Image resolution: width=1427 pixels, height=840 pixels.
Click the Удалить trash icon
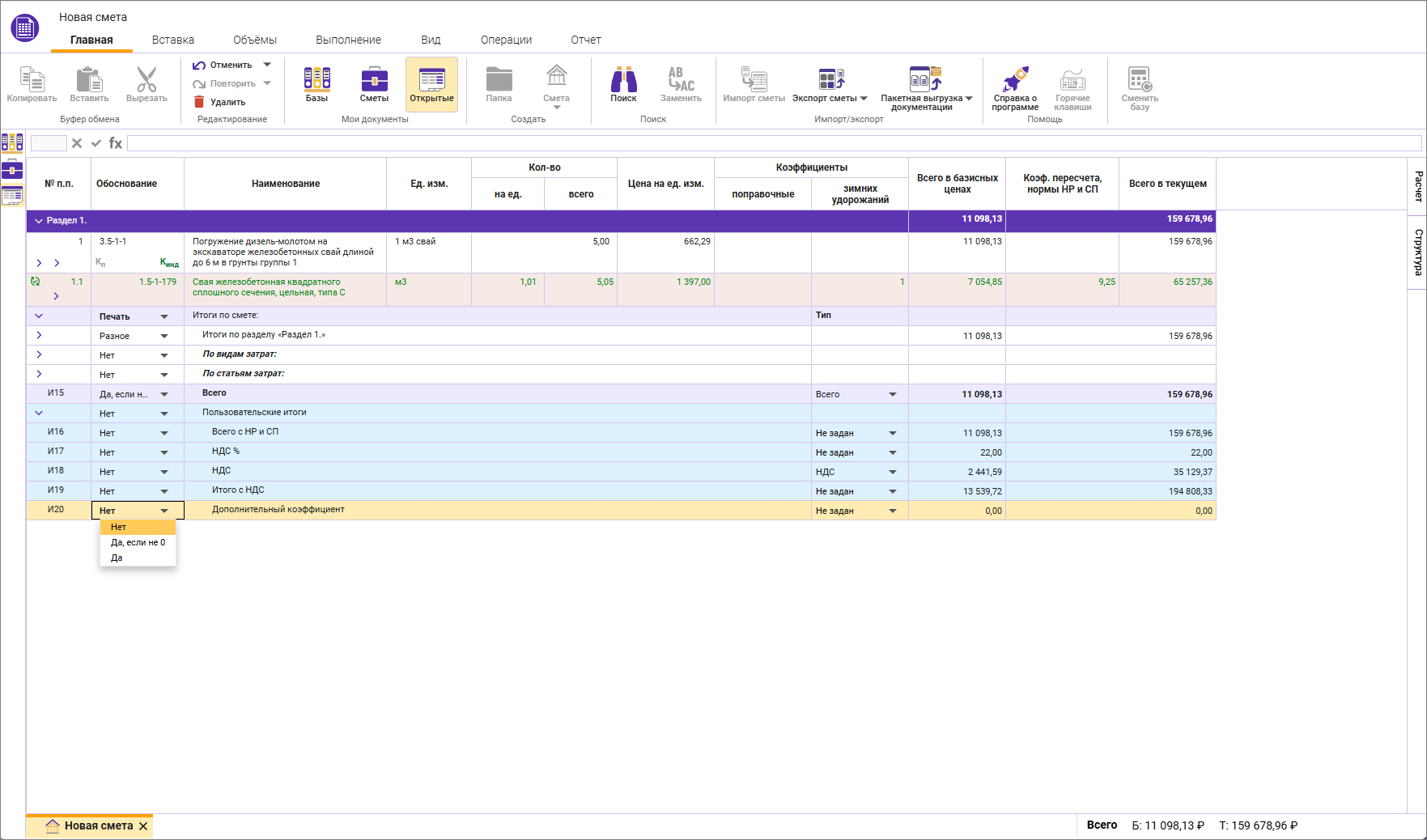click(x=199, y=102)
